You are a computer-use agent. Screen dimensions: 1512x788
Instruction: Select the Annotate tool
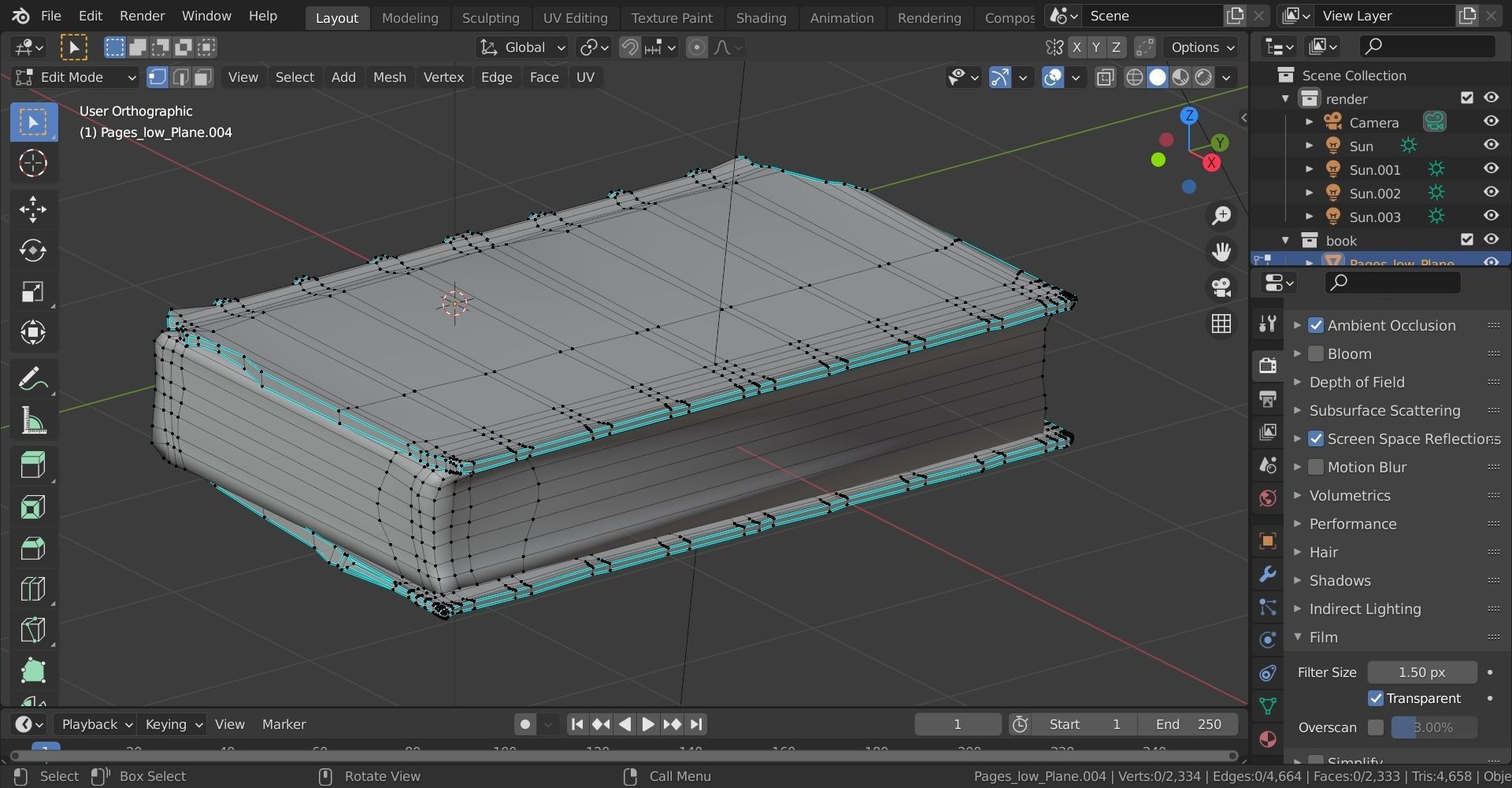coord(33,379)
